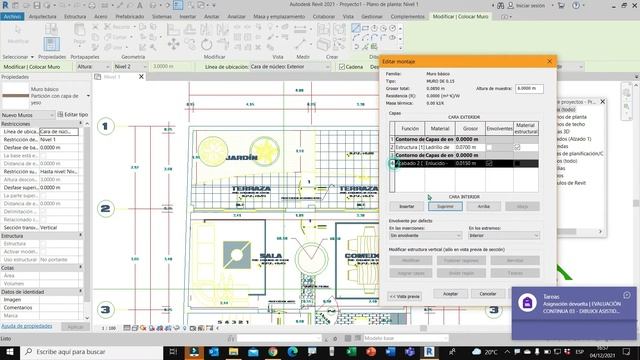
Task: Switch to the Vista ribbon tab
Action: pos(348,17)
